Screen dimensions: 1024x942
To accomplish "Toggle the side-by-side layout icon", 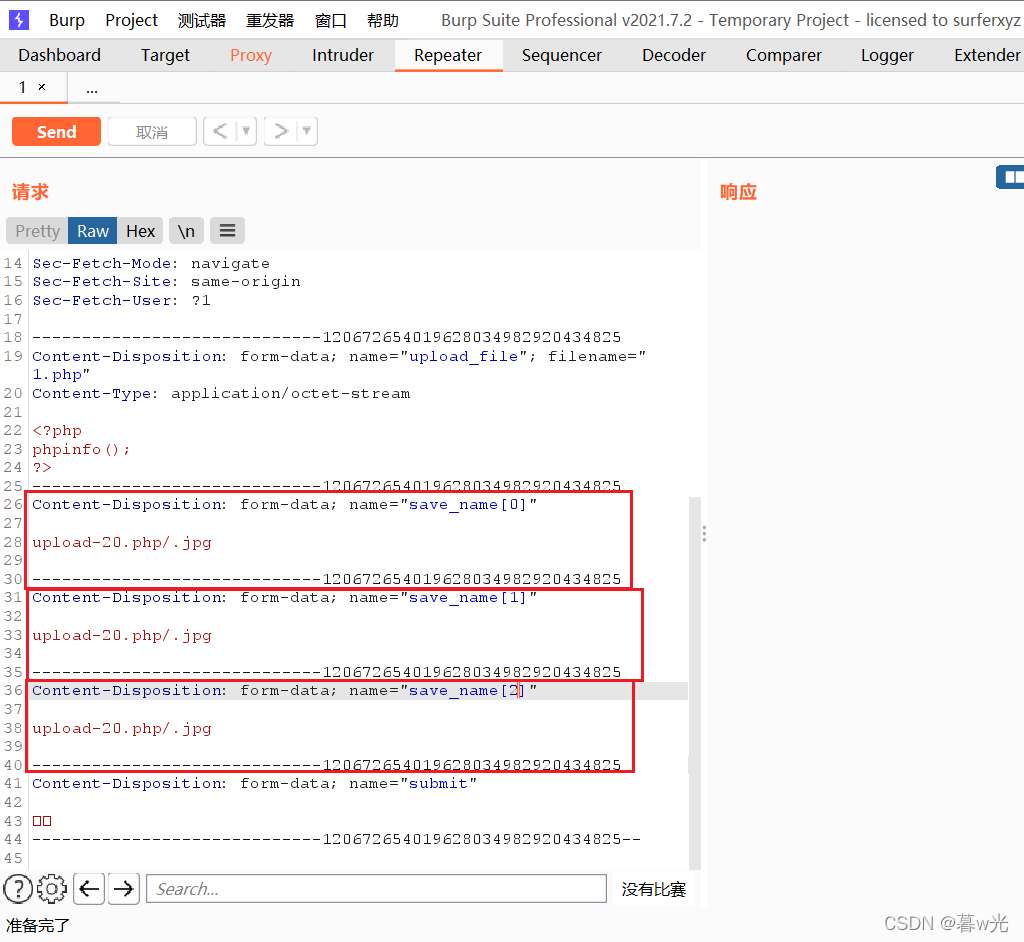I will pos(1010,177).
